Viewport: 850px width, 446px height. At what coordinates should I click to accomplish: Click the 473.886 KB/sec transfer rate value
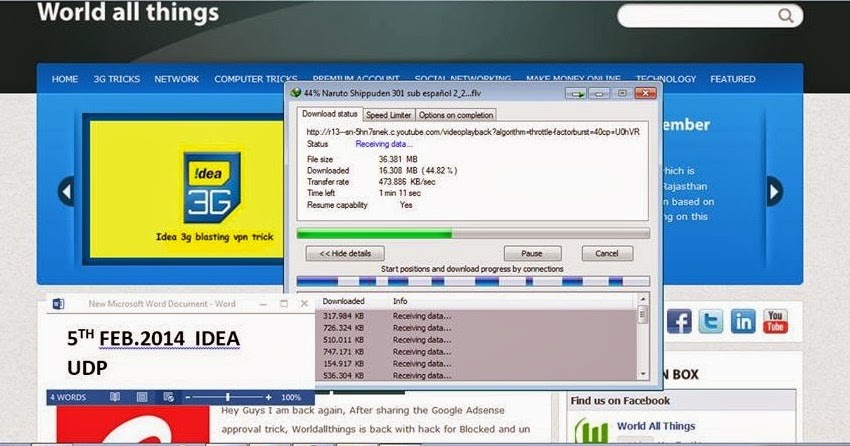coord(407,182)
